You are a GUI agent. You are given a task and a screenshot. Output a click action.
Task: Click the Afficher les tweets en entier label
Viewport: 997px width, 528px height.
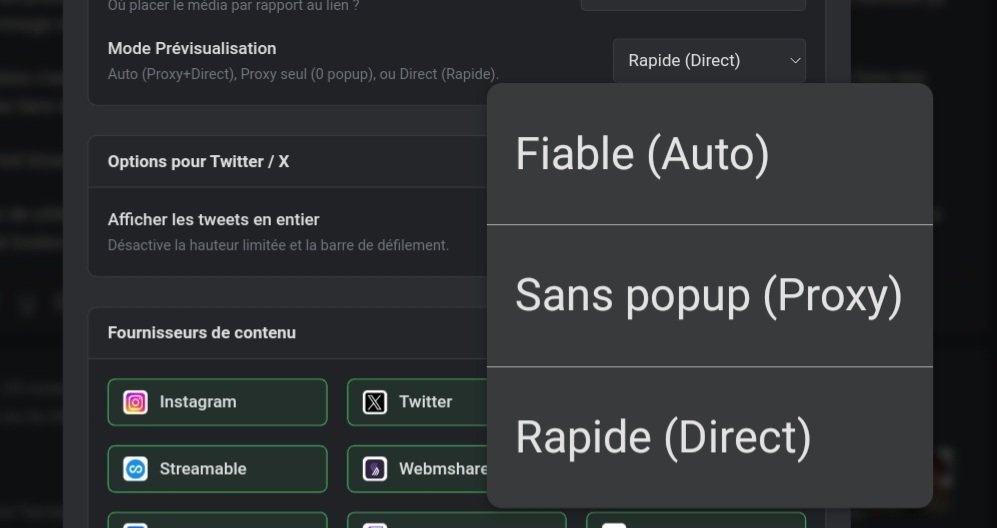click(x=214, y=219)
